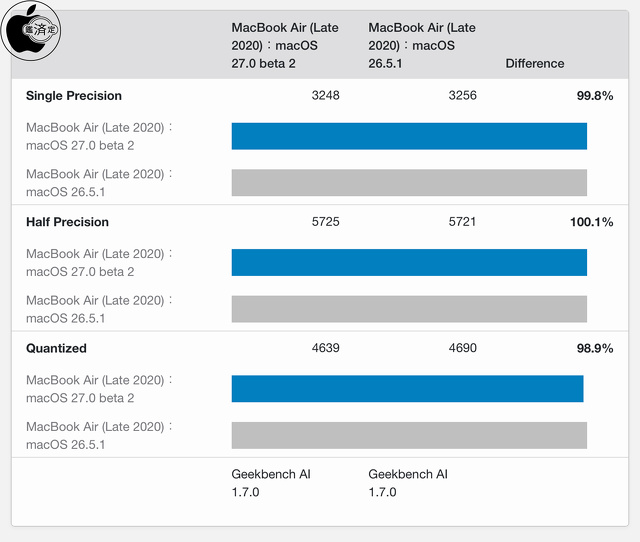Select Half Precision score 5725

click(325, 221)
